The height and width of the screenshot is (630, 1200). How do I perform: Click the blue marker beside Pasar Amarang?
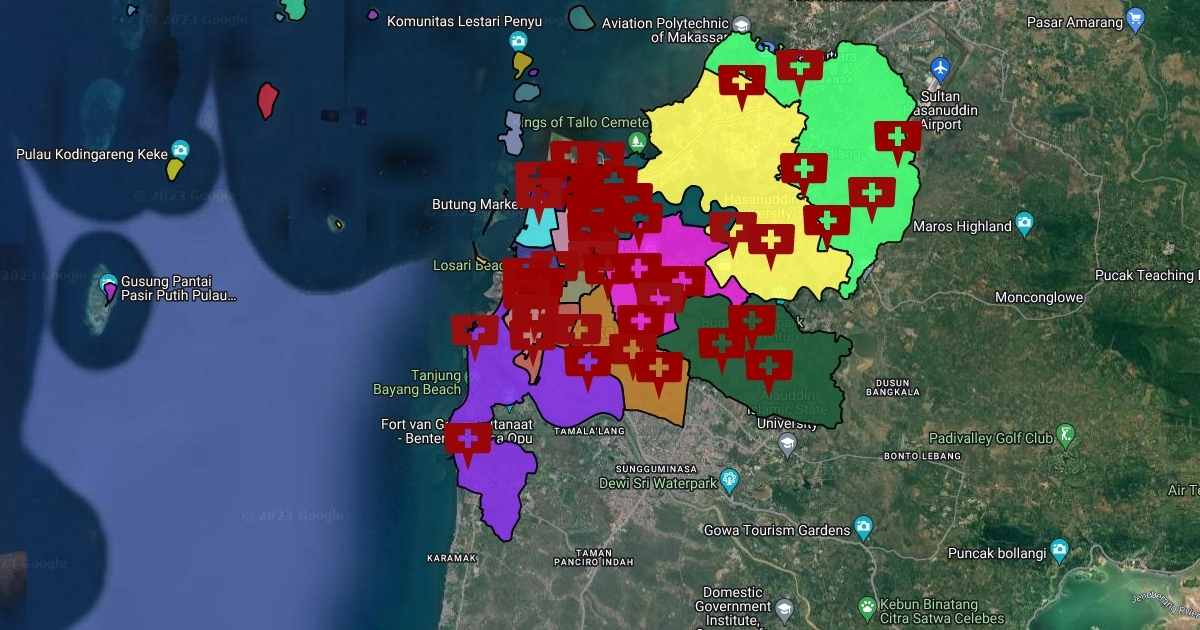tap(1135, 17)
